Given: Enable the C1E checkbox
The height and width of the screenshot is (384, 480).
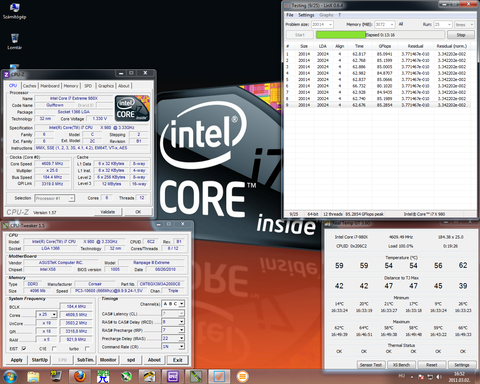Looking at the screenshot, I should 54,348.
